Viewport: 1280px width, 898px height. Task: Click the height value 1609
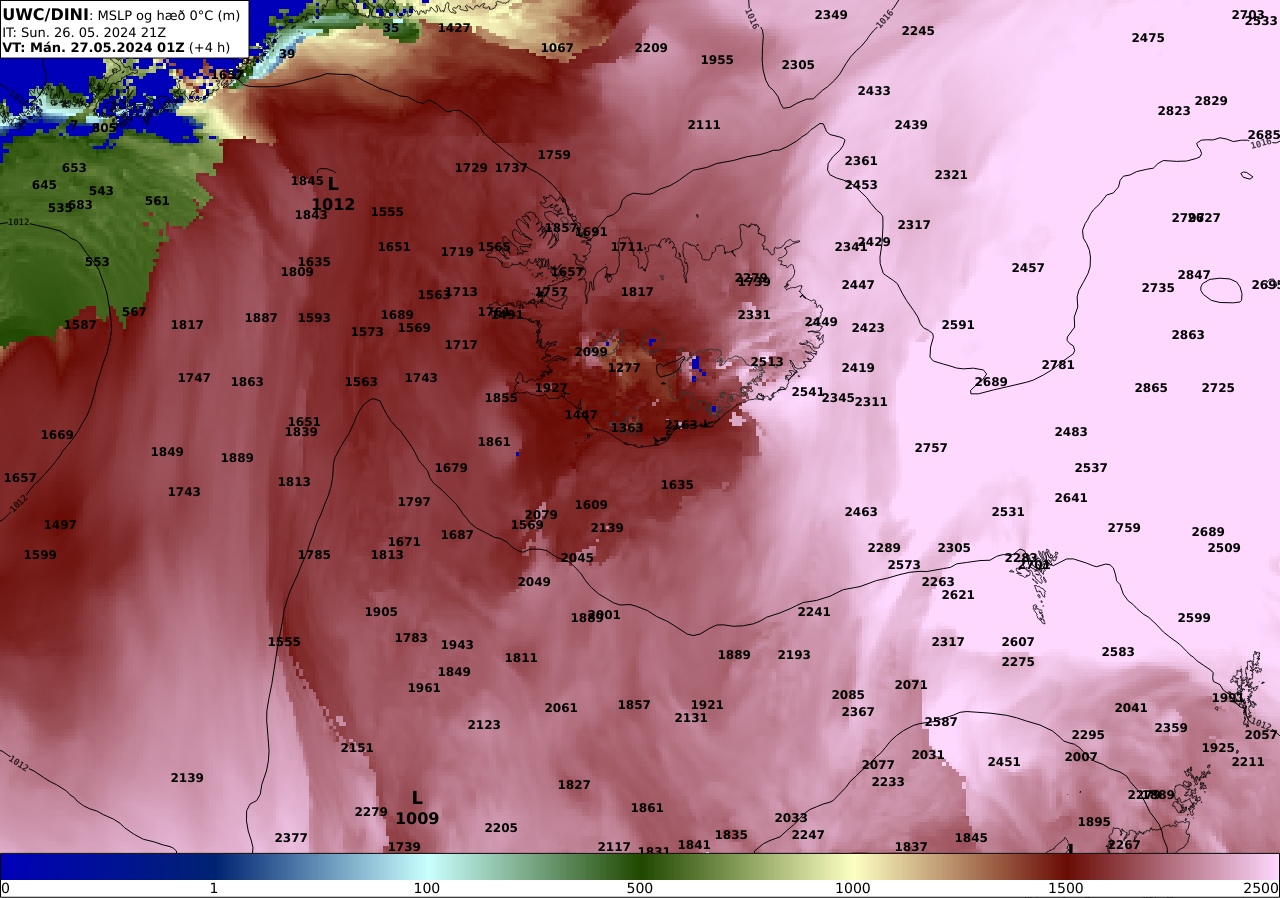point(591,505)
